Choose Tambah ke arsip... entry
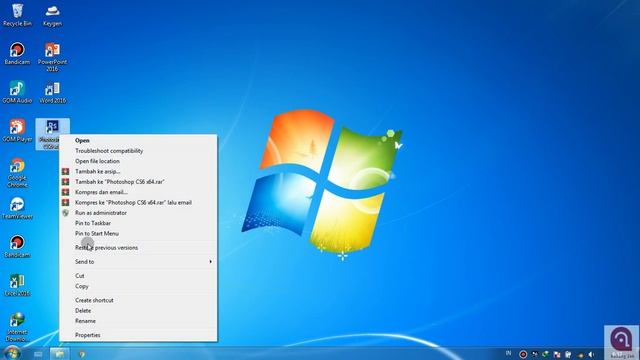Image resolution: width=640 pixels, height=360 pixels. [138, 171]
